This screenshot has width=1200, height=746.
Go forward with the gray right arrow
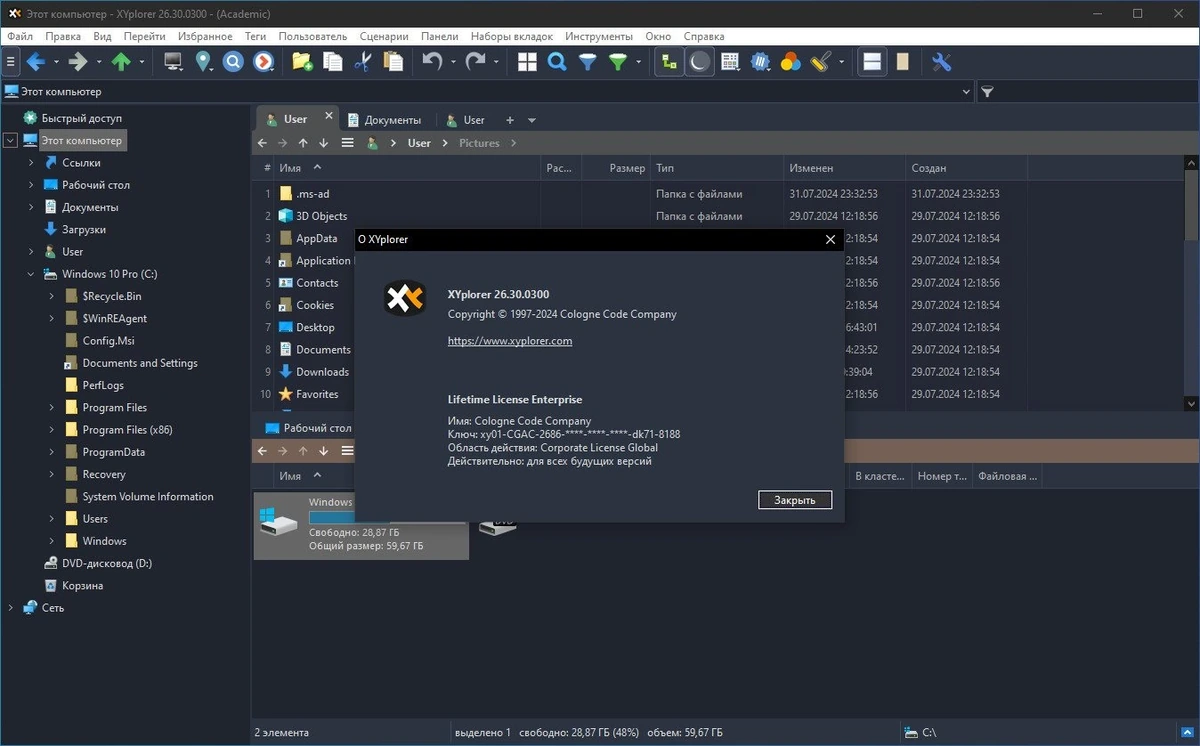[77, 62]
